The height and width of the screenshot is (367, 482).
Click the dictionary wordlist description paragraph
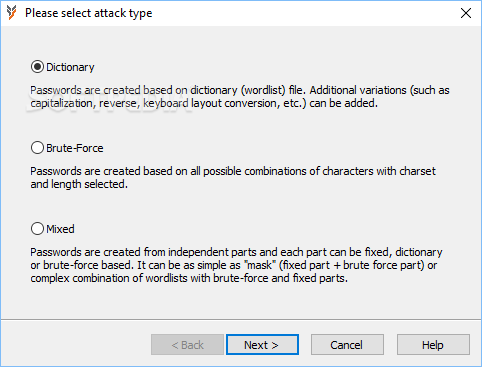pos(240,97)
